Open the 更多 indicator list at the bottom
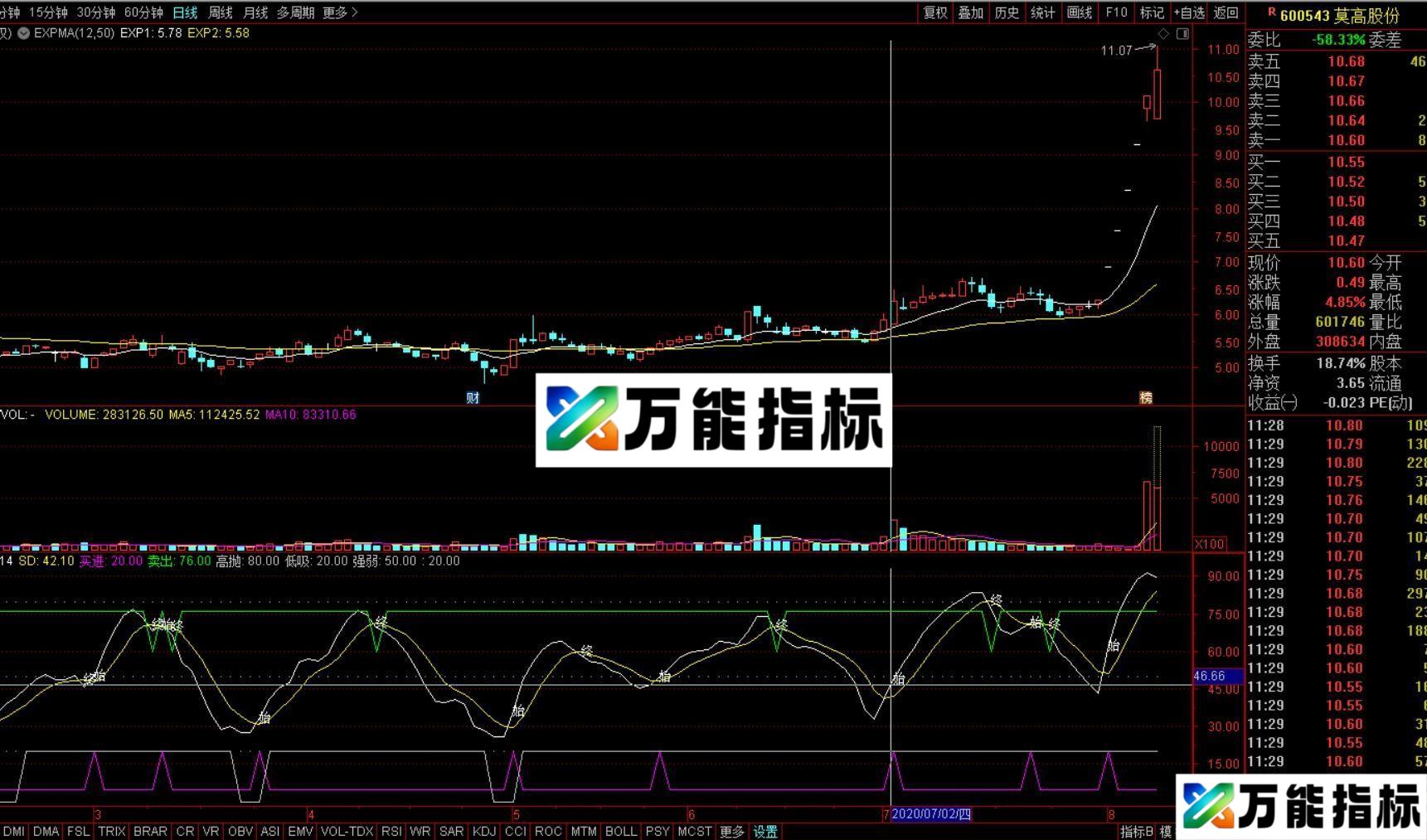The height and width of the screenshot is (840, 1427). click(x=730, y=831)
